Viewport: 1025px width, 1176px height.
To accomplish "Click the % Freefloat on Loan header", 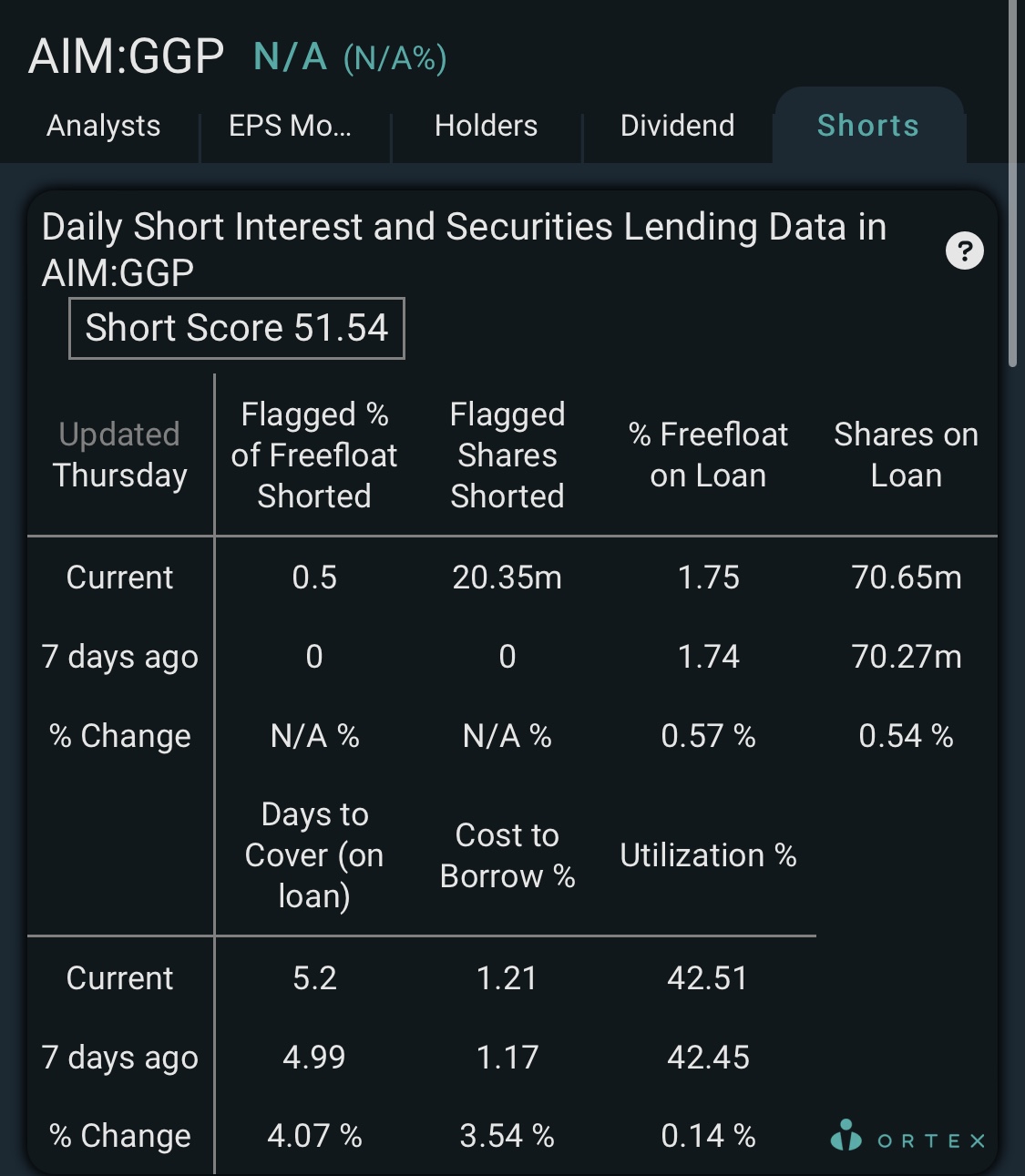I will point(708,455).
